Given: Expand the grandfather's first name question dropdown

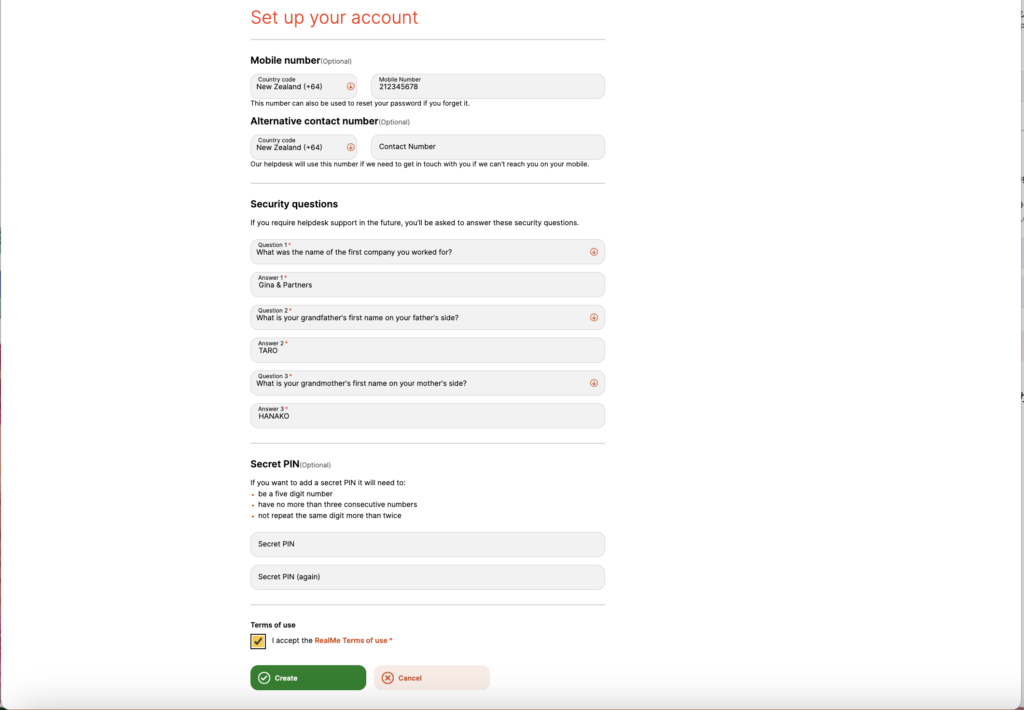Looking at the screenshot, I should coord(420,318).
